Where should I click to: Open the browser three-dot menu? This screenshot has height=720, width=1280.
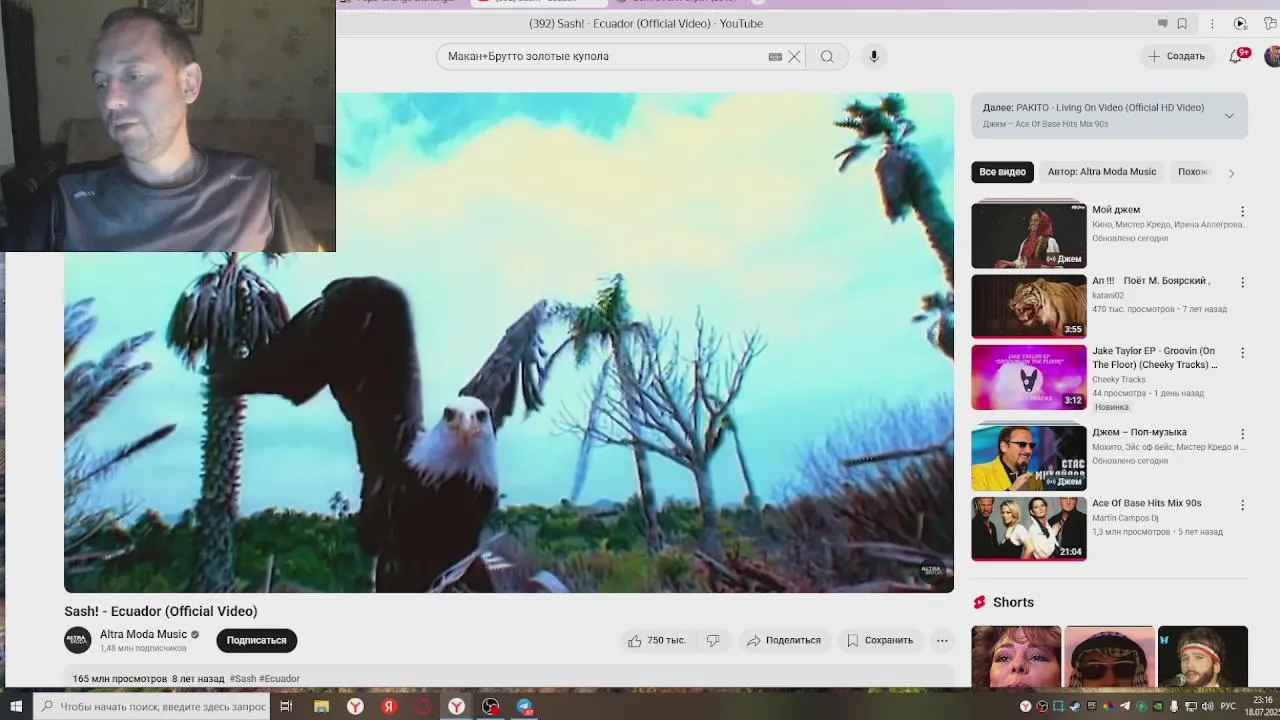coord(1212,24)
